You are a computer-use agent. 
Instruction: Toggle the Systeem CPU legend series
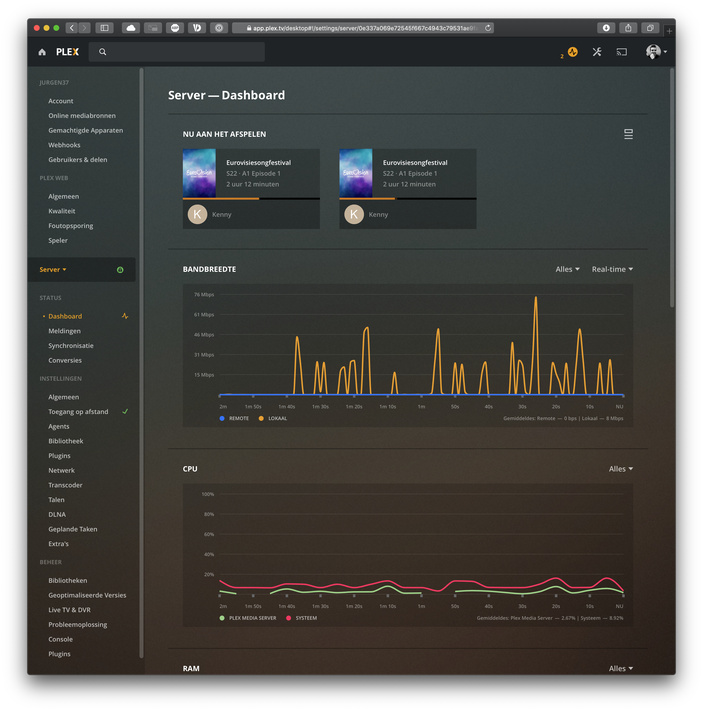tap(302, 618)
